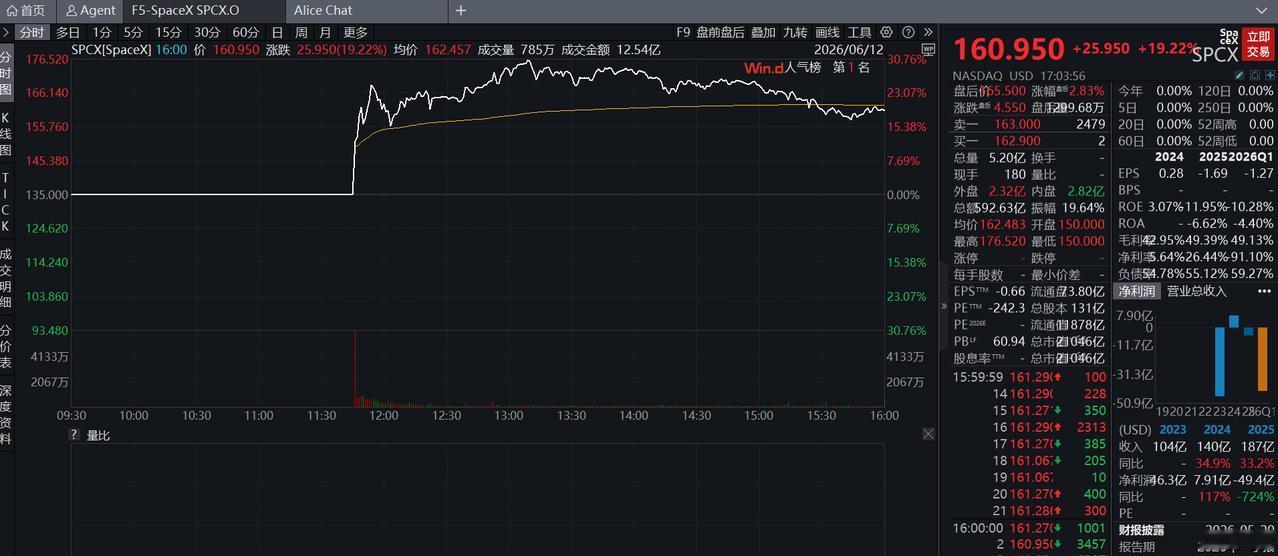The height and width of the screenshot is (556, 1278).
Task: Switch to monthly 月 chart
Action: coord(326,32)
